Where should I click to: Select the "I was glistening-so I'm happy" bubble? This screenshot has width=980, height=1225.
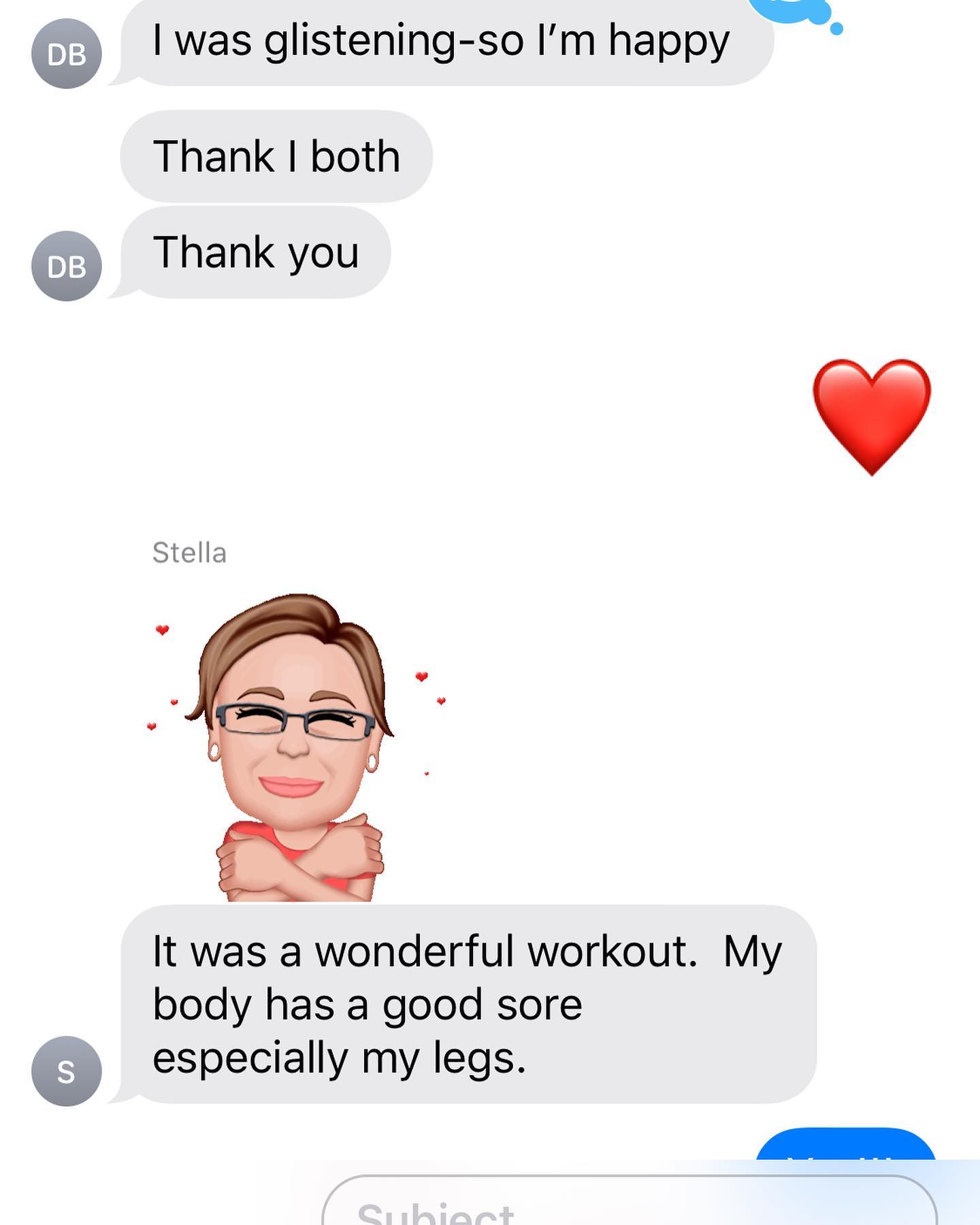447,42
